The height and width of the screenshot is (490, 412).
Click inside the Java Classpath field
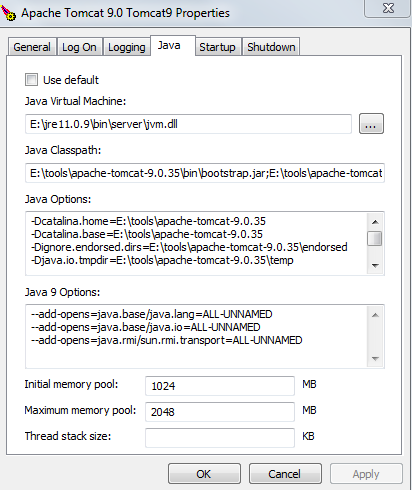click(x=205, y=173)
